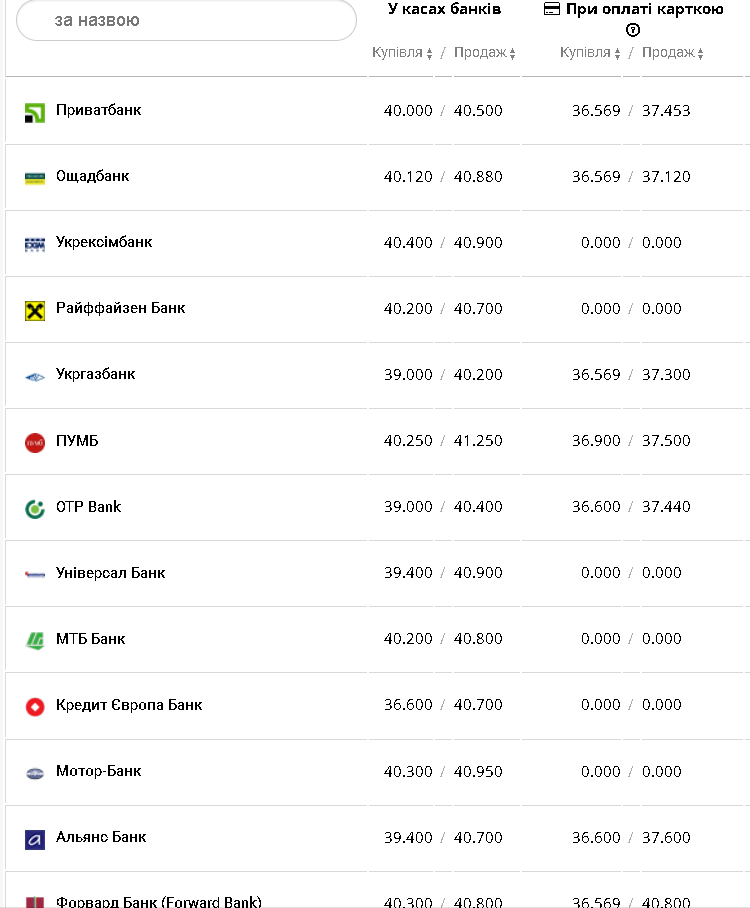The height and width of the screenshot is (908, 750).
Task: Open the Мотор-Банк link
Action: tap(98, 771)
